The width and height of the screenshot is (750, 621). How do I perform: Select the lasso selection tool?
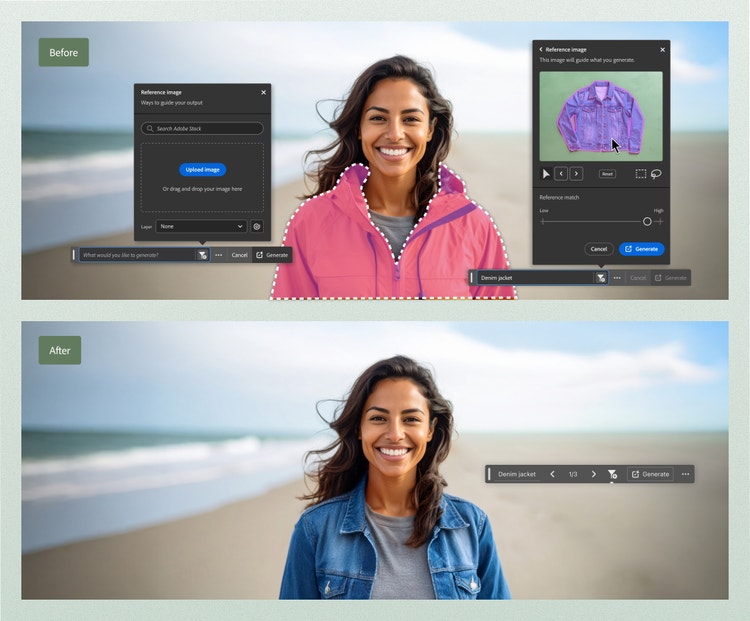(656, 174)
